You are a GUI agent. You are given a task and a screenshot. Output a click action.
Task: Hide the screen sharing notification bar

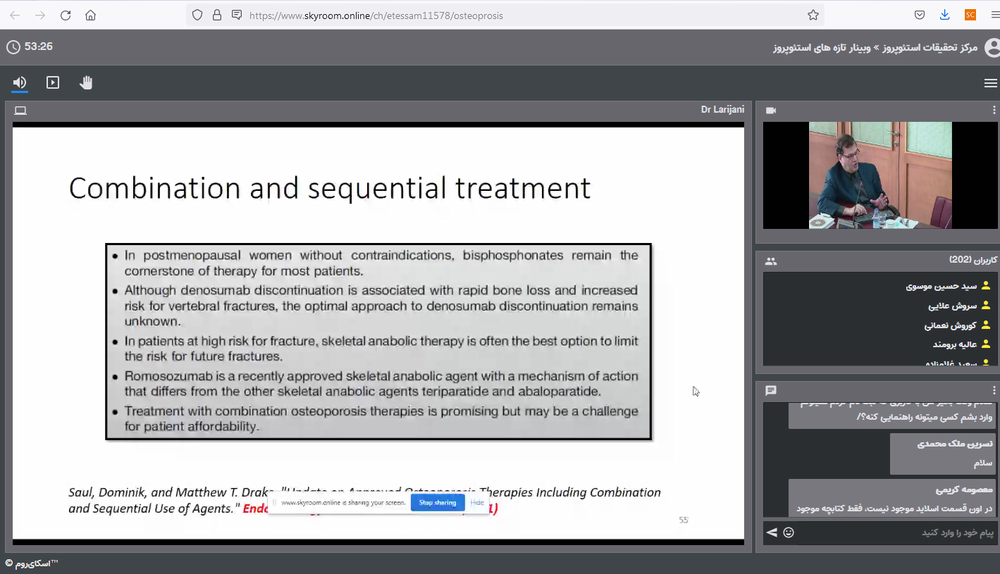477,502
